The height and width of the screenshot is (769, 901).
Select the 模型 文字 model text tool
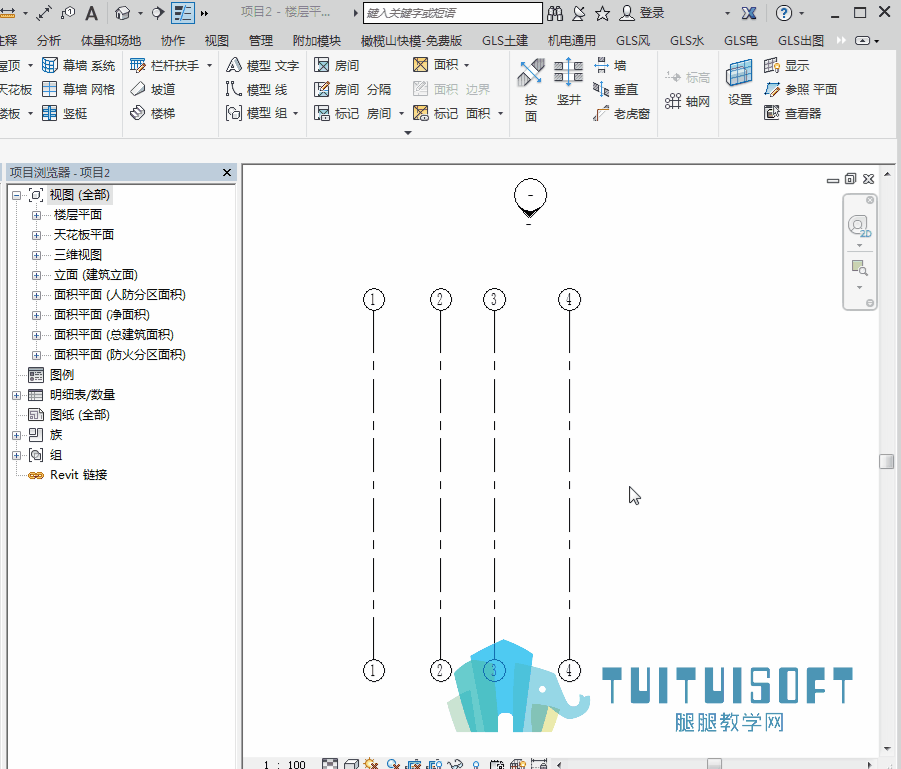click(263, 66)
